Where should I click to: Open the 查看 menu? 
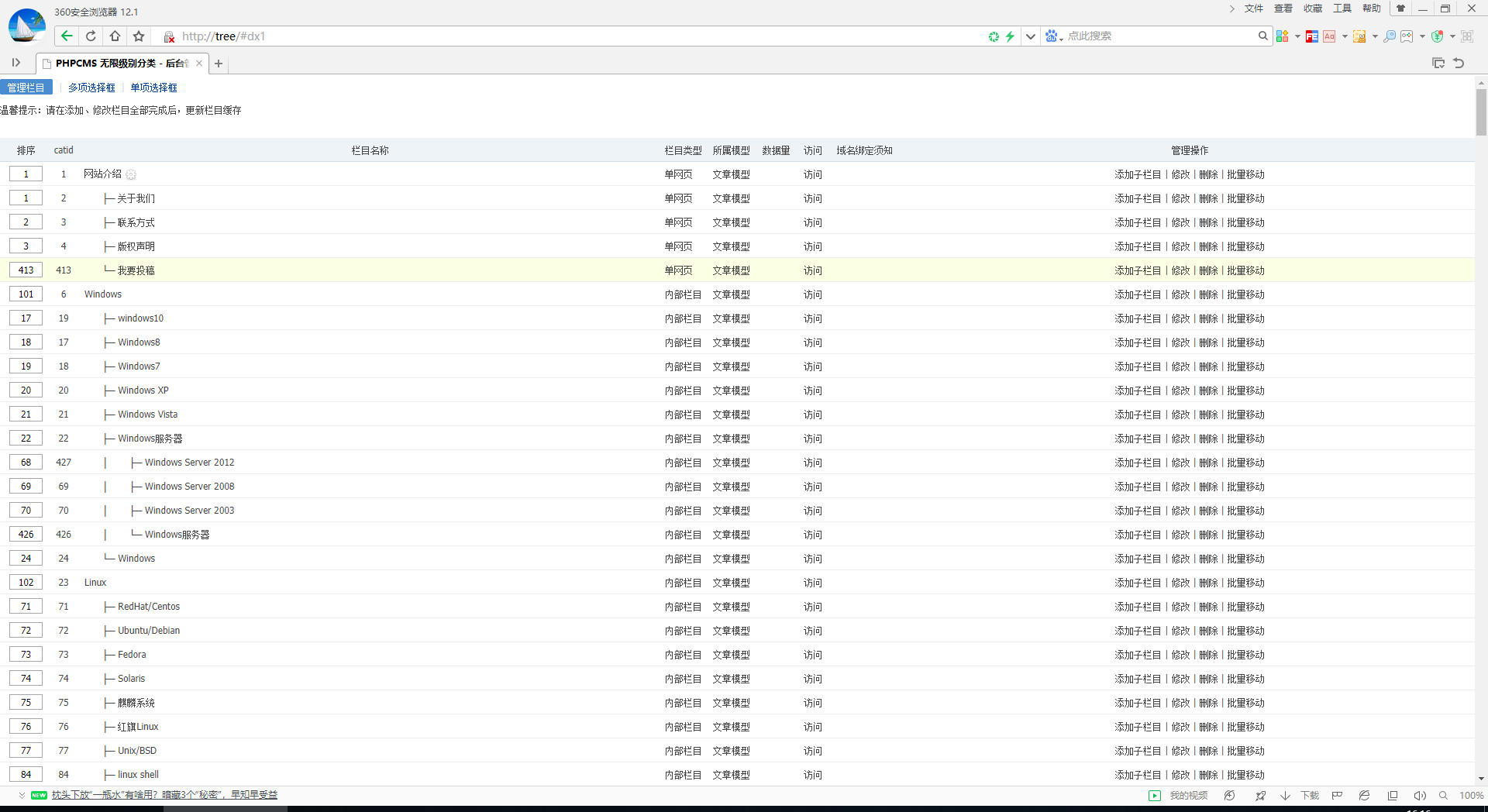(1283, 9)
